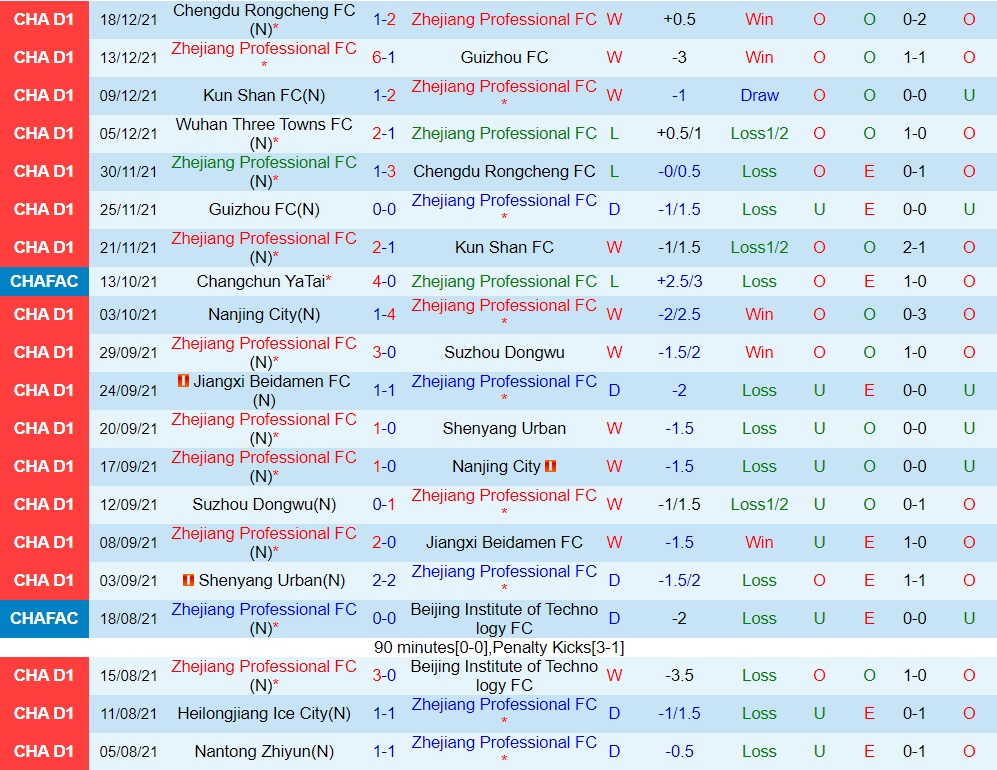Click the +0.5 handicap in the 18/12/21 row

pyautogui.click(x=679, y=20)
